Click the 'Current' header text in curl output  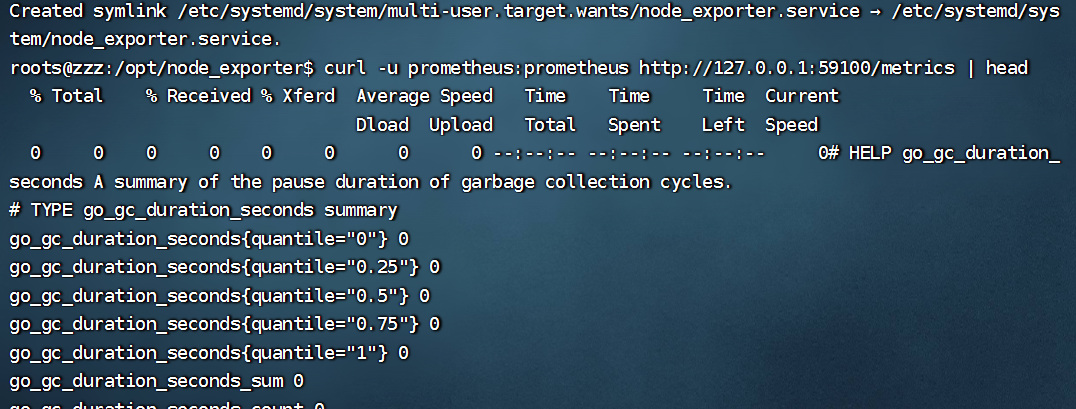(x=802, y=96)
